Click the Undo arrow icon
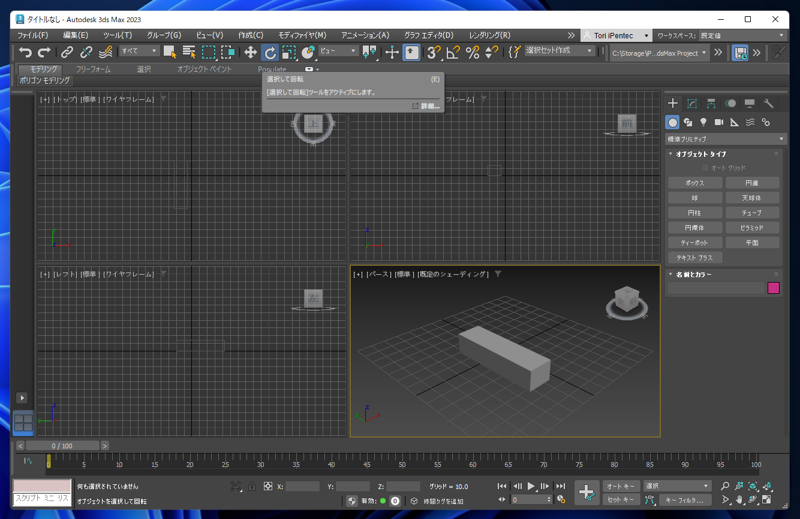This screenshot has height=519, width=800. pos(25,52)
